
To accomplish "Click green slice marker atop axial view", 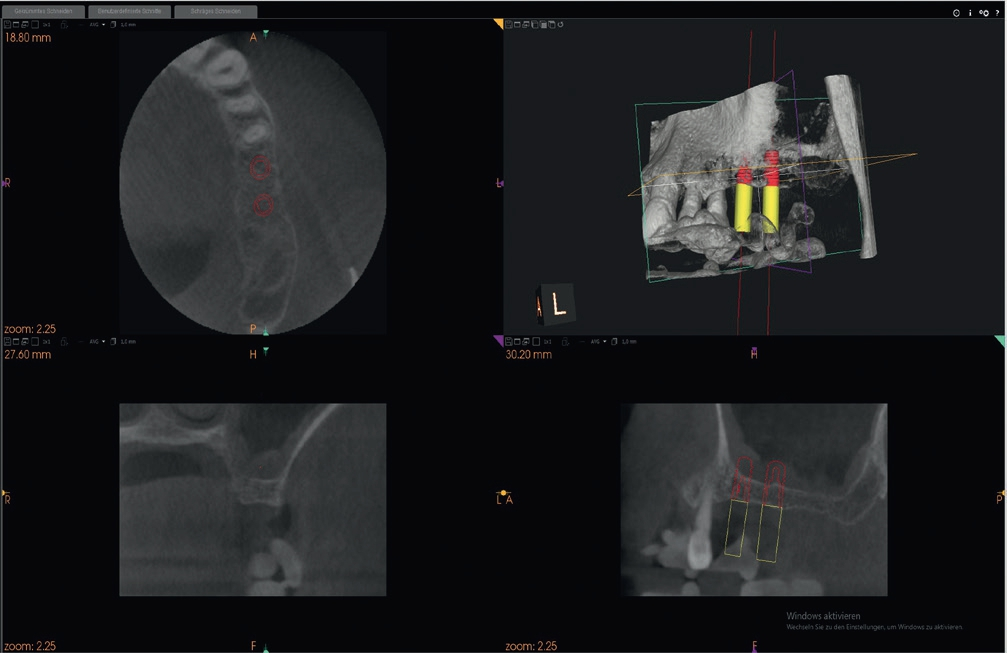I will (266, 35).
